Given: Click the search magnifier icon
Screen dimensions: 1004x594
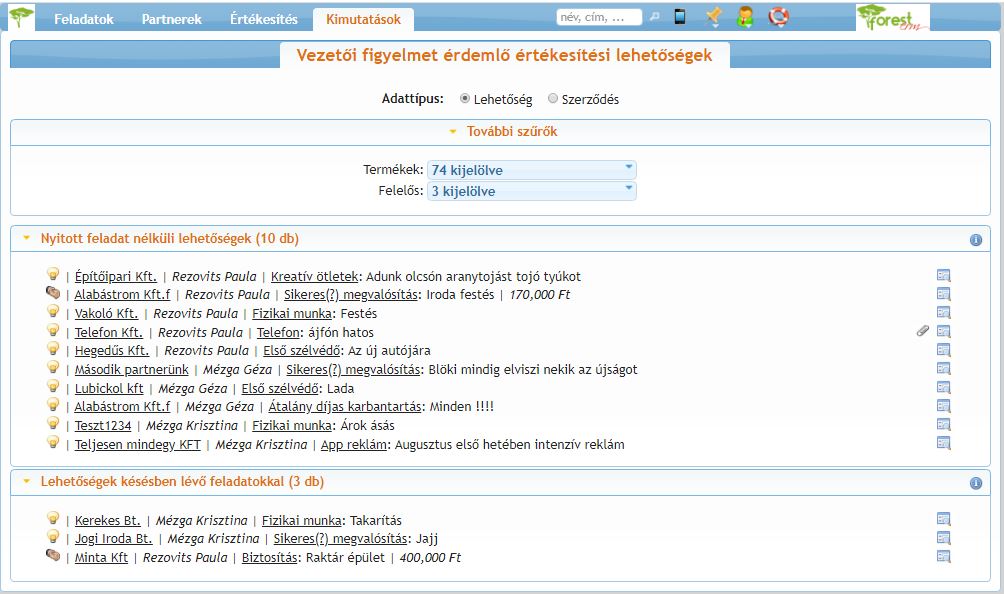Looking at the screenshot, I should [x=655, y=17].
